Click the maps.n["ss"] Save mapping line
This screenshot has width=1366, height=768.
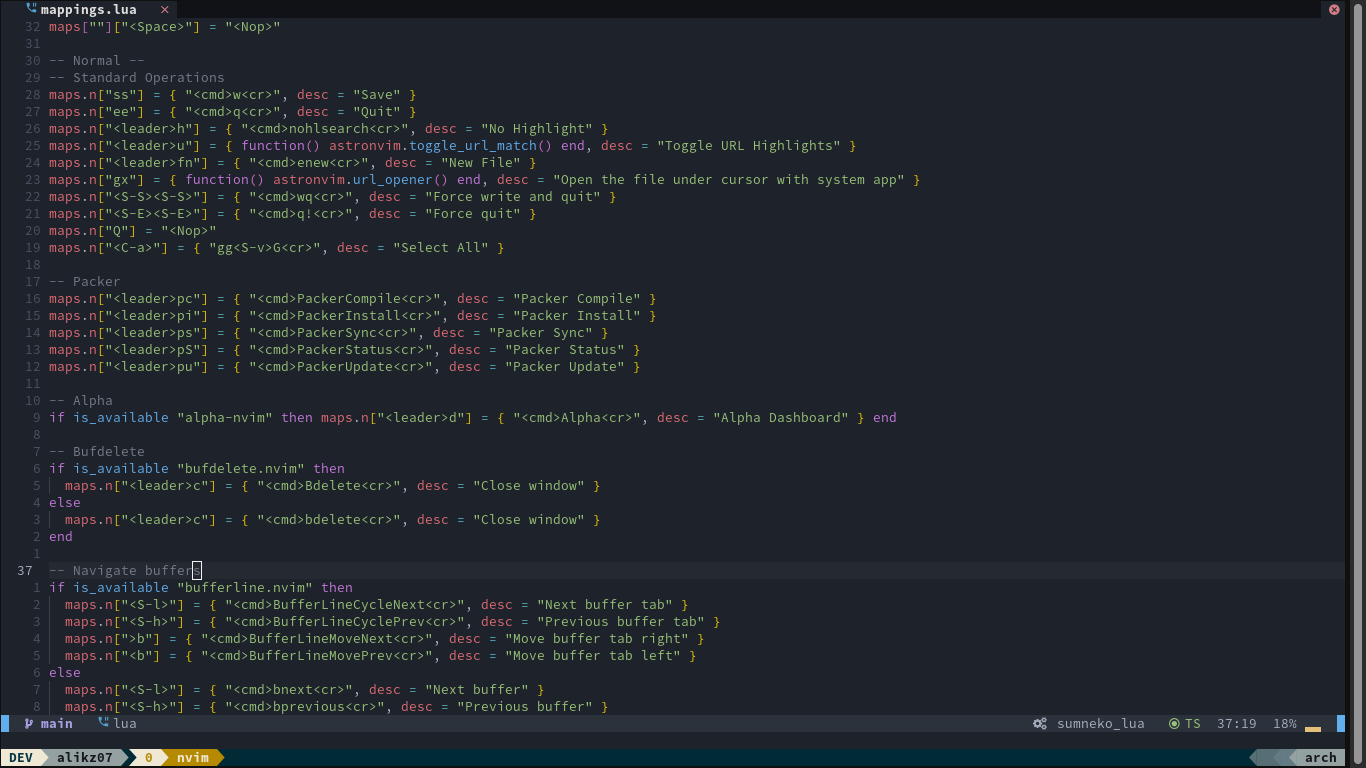tap(233, 94)
